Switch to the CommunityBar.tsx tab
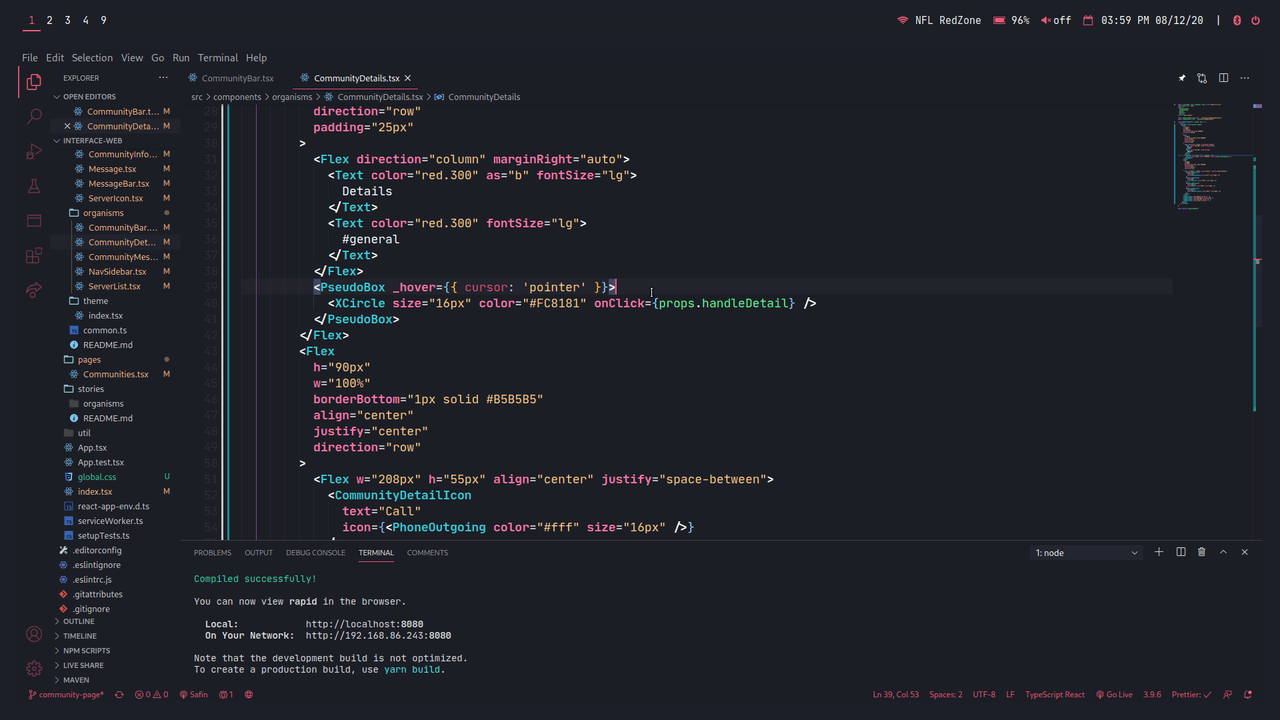This screenshot has height=720, width=1280. (237, 78)
